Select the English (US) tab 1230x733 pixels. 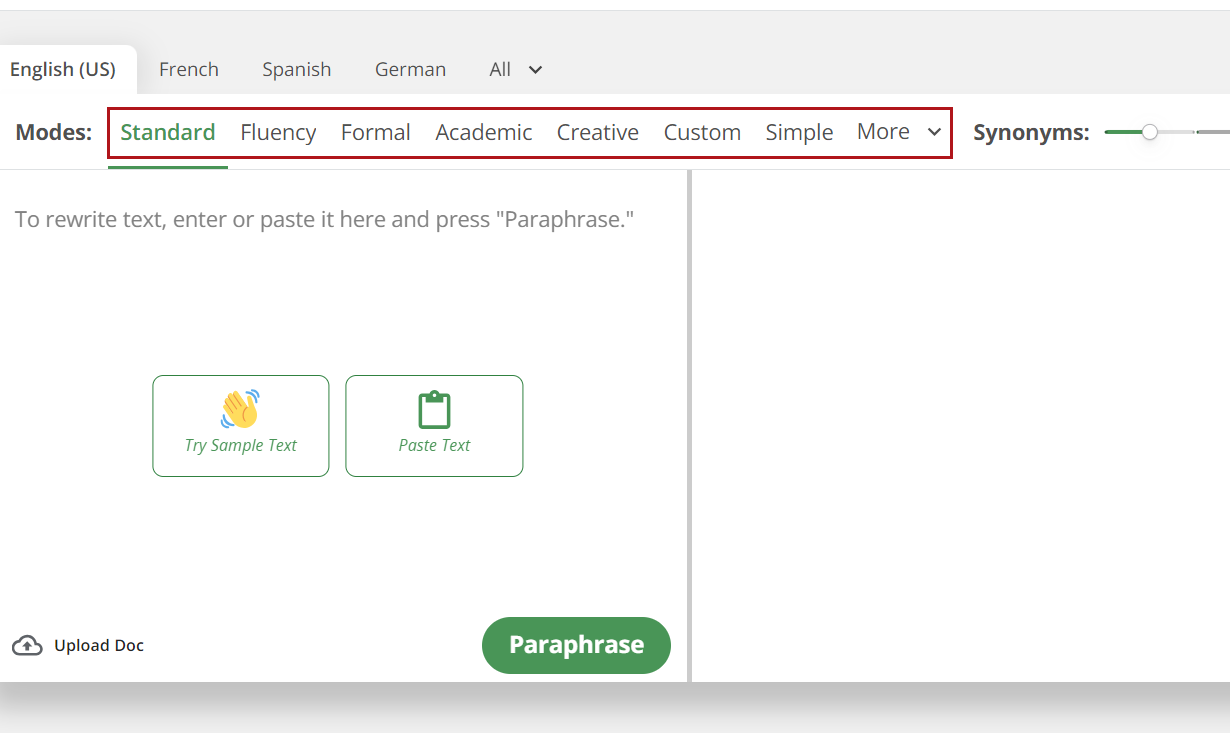coord(63,70)
